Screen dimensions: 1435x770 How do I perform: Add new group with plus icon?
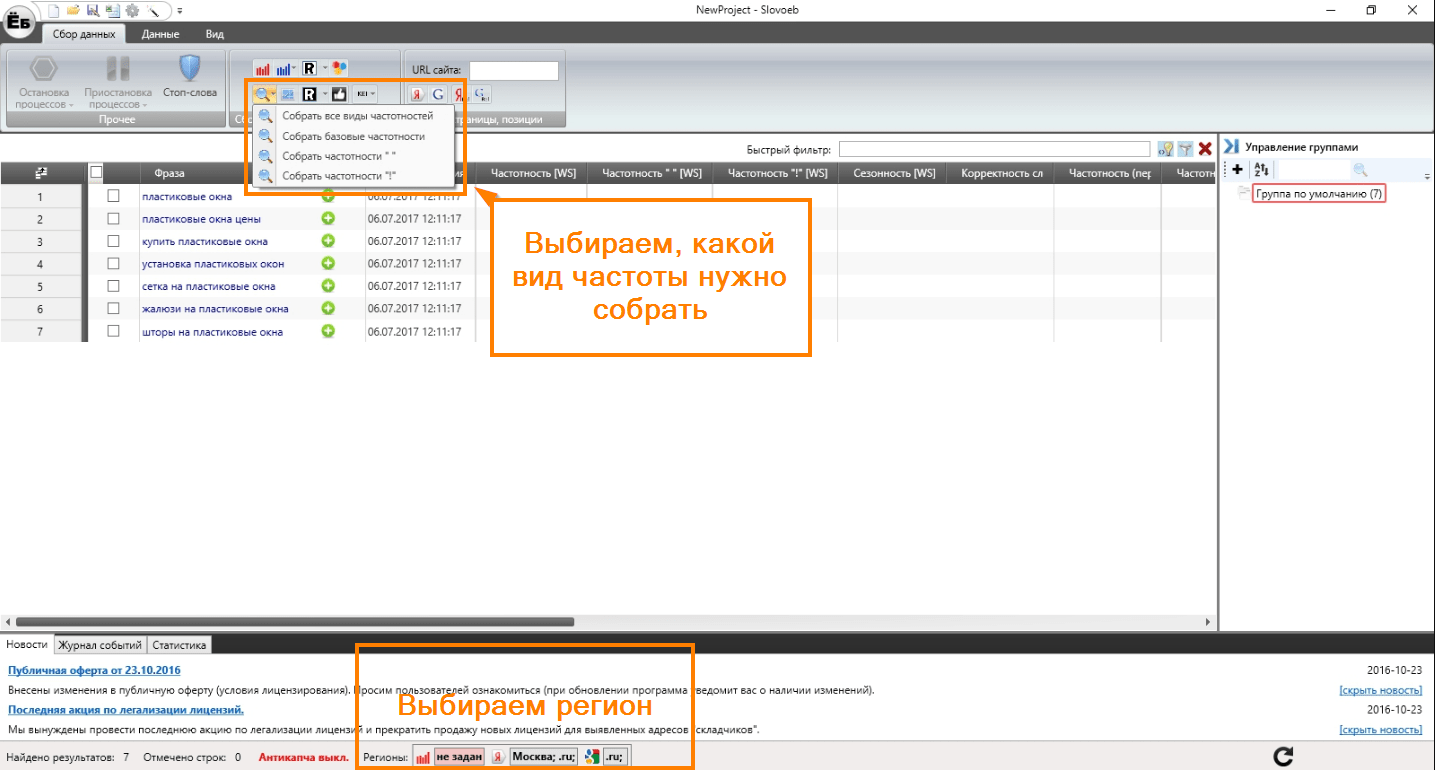[1237, 170]
